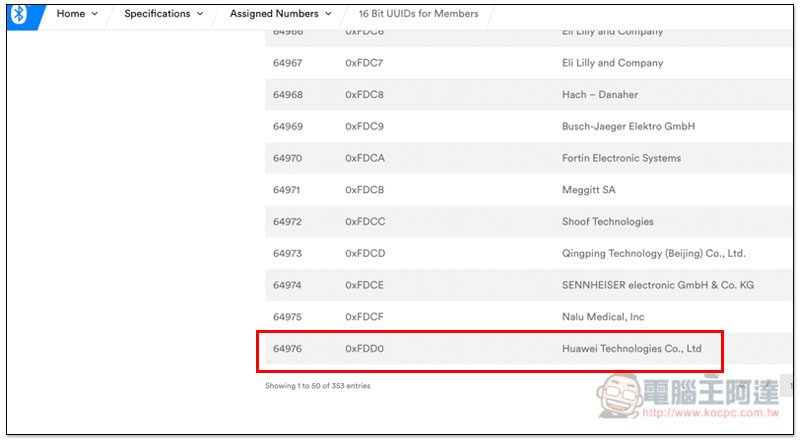Select the Hach – Danaher row
Screen dimensions: 800x440
599,94
